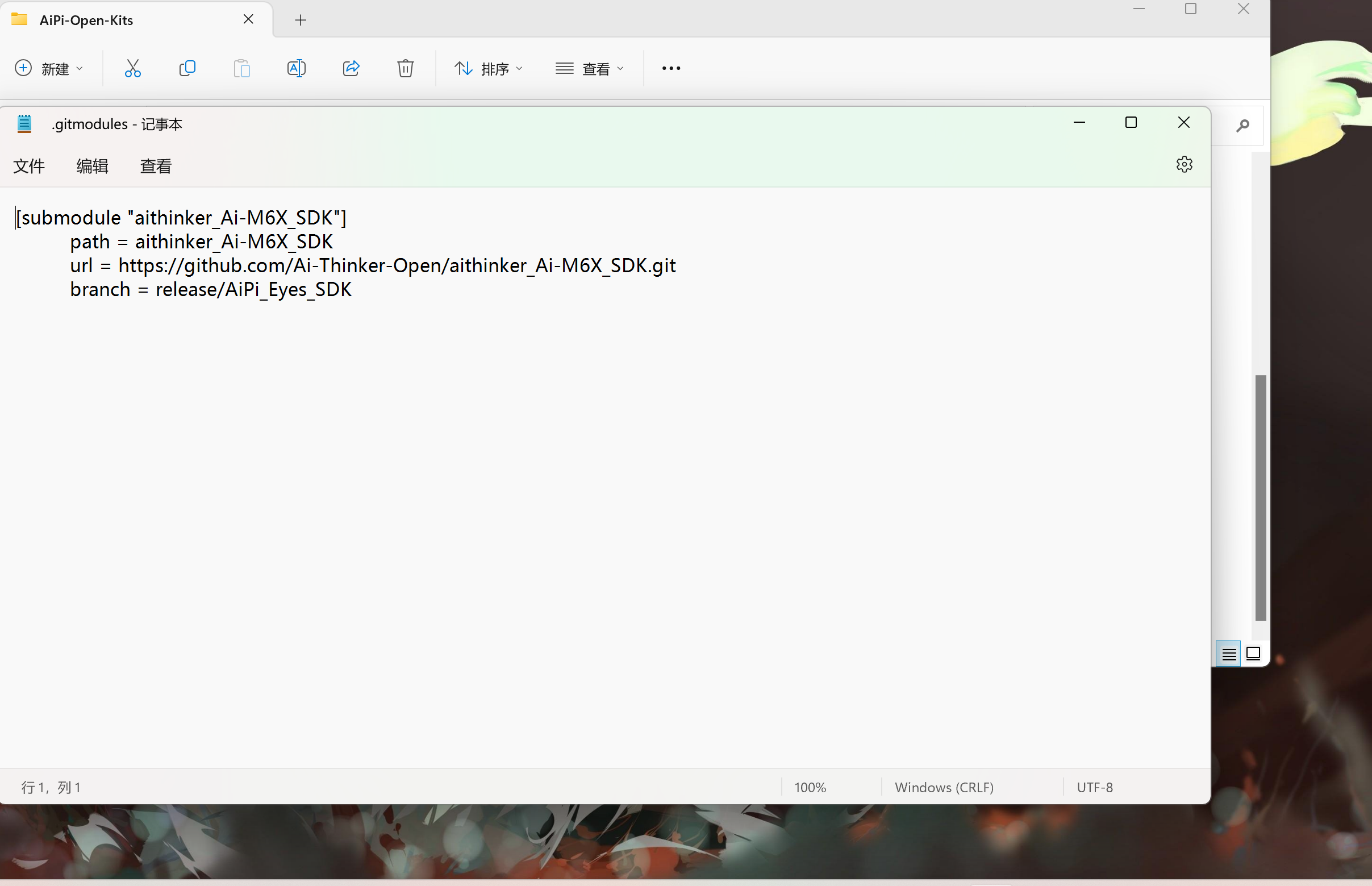Open the Notepad 文件 menu

point(29,167)
